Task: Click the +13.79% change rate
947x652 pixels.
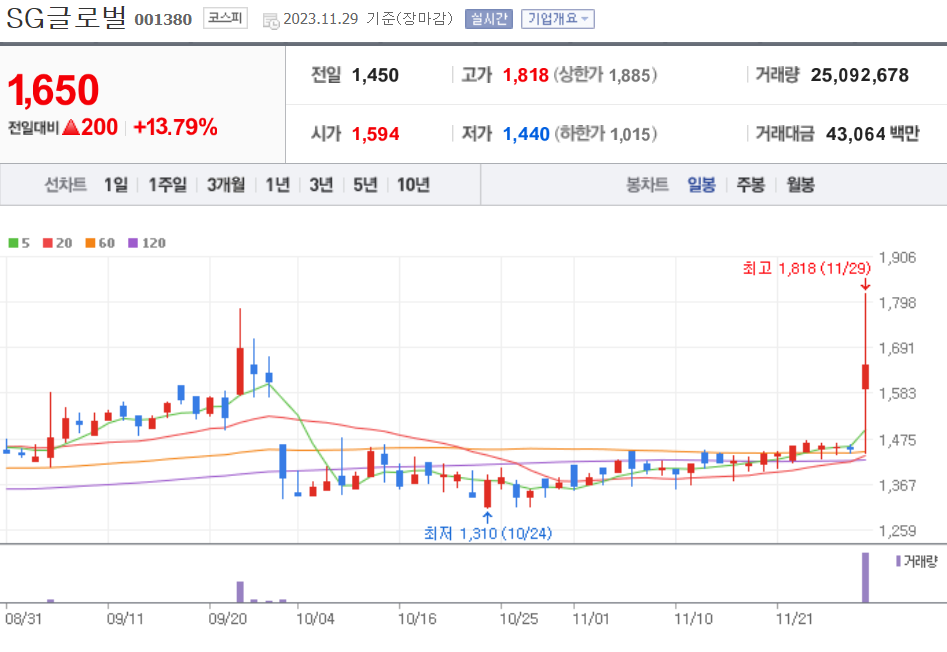Action: click(x=175, y=127)
